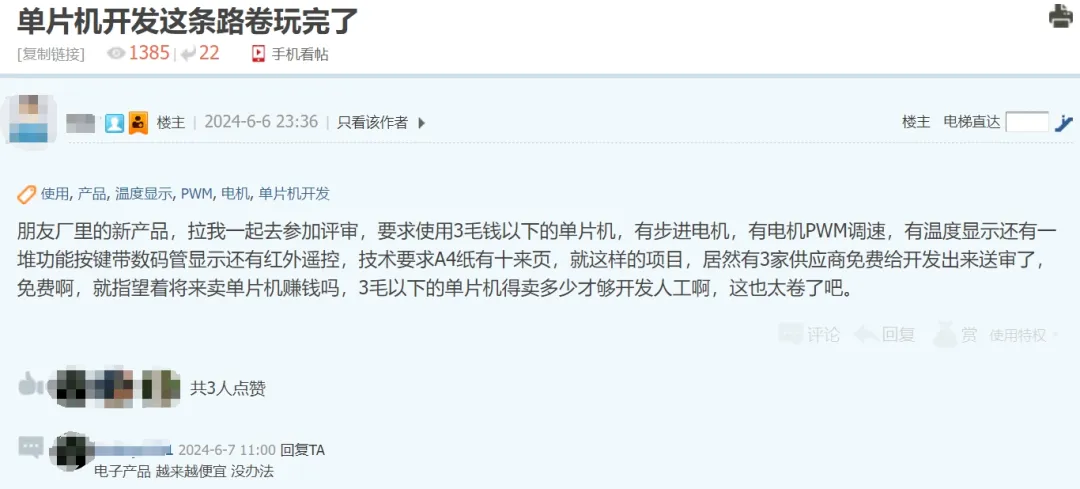The image size is (1080, 489).
Task: Click the elevator jump arrow icon
Action: (1064, 123)
